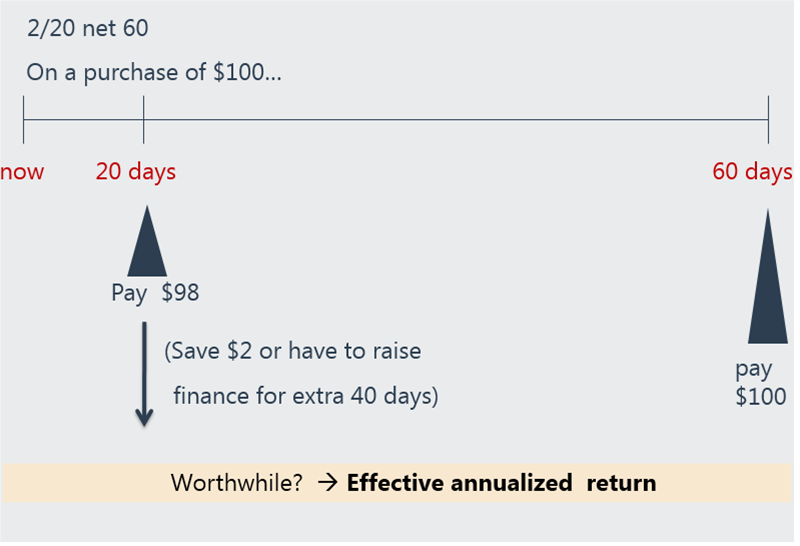Select the "On a purchase of $100..." text
Screen dimensions: 800x546
(x=154, y=73)
